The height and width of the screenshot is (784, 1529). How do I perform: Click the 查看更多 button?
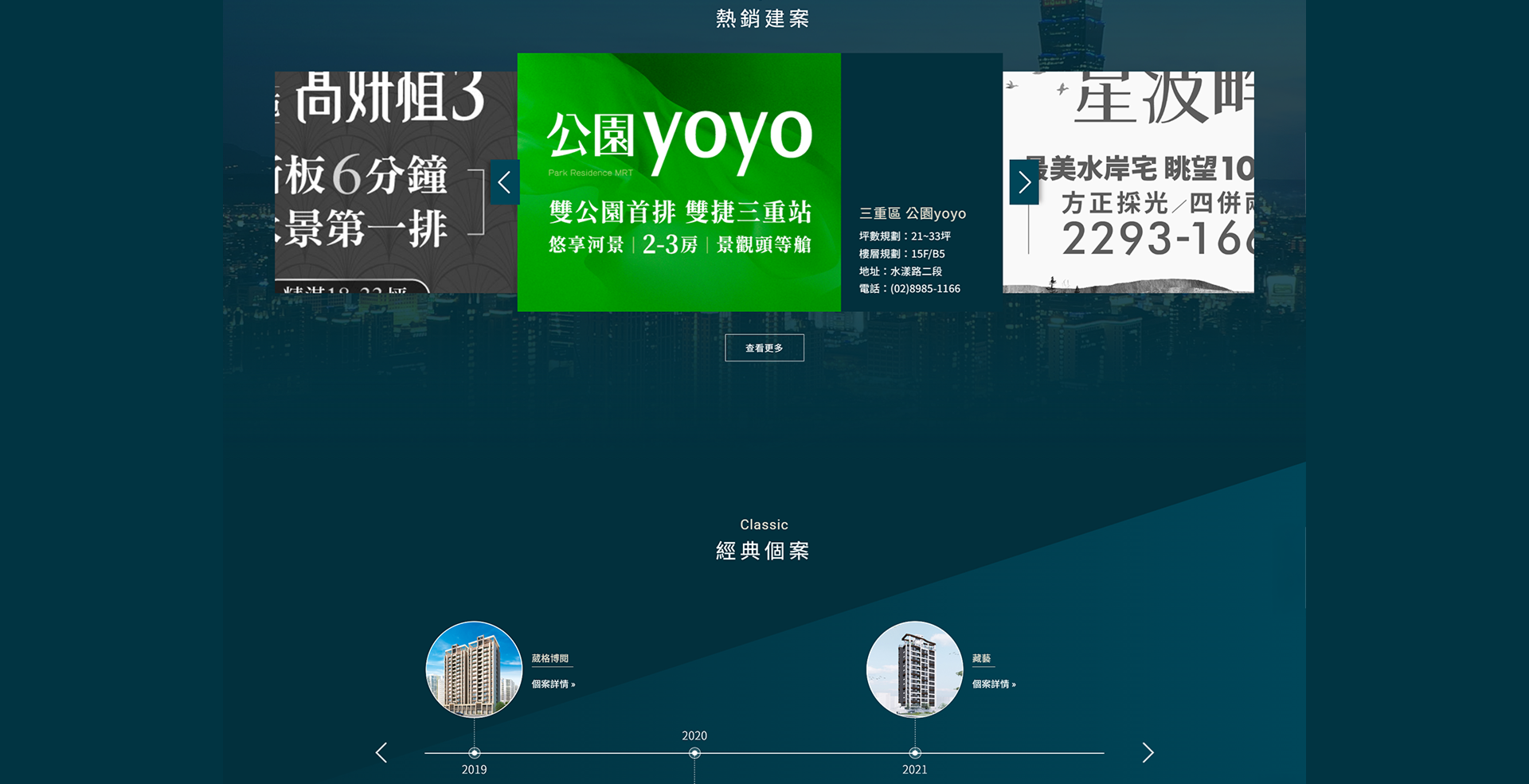[x=764, y=348]
